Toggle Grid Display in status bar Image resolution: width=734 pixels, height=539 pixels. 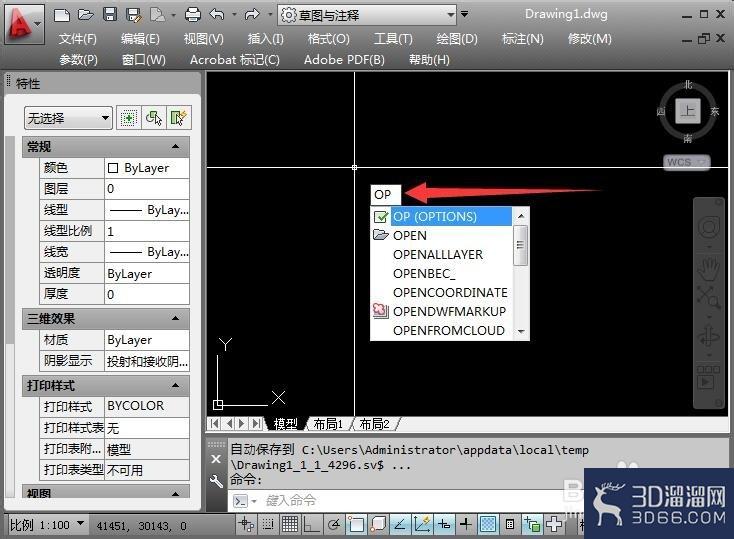[290, 524]
